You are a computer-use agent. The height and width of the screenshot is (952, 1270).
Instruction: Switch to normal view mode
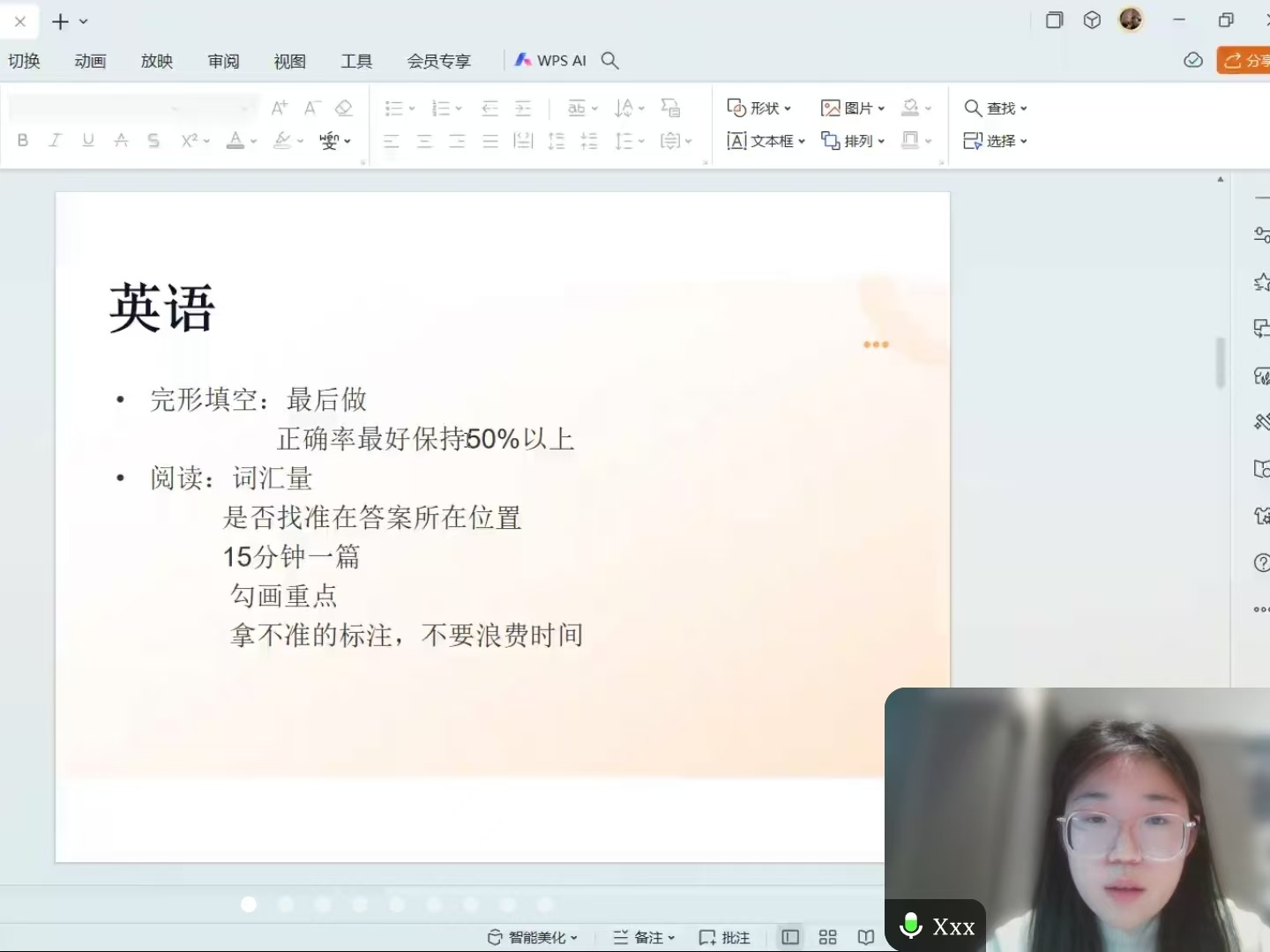[x=790, y=937]
